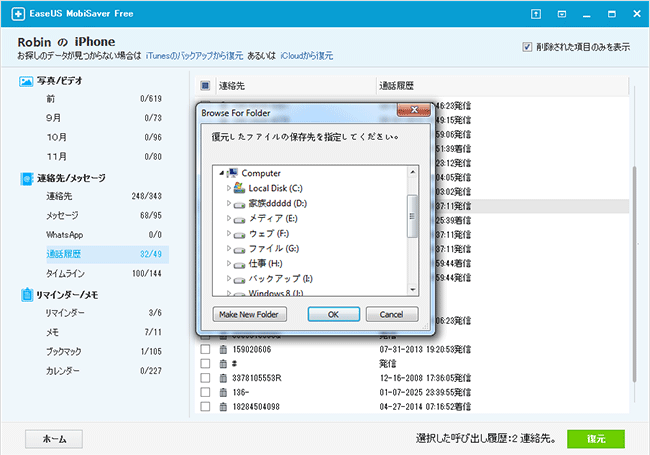
Task: Expand the ウェブ (F:) node
Action: (228, 233)
